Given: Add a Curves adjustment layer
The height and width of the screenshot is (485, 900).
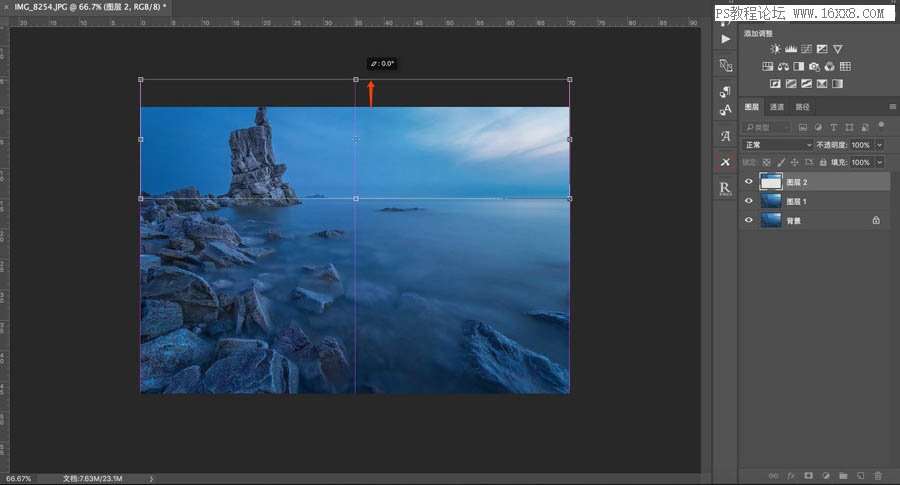Looking at the screenshot, I should pos(806,49).
